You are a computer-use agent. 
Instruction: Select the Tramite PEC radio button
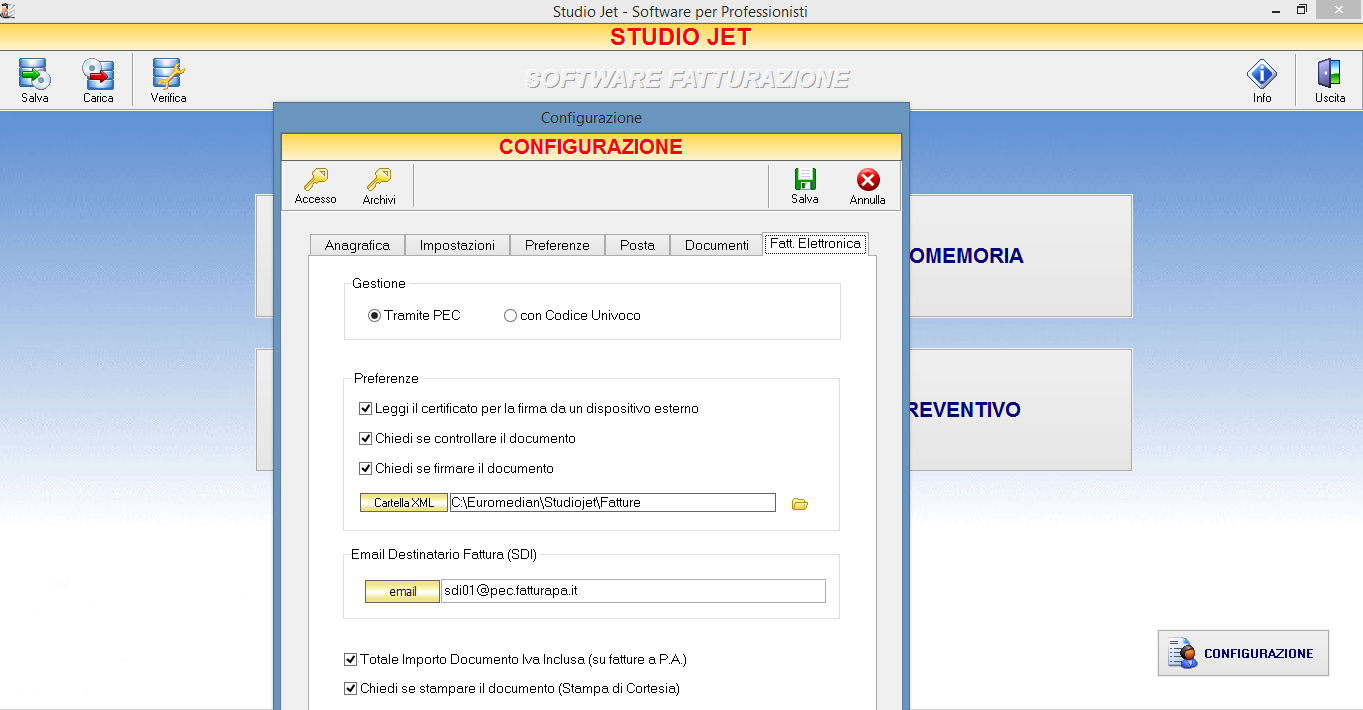point(375,315)
